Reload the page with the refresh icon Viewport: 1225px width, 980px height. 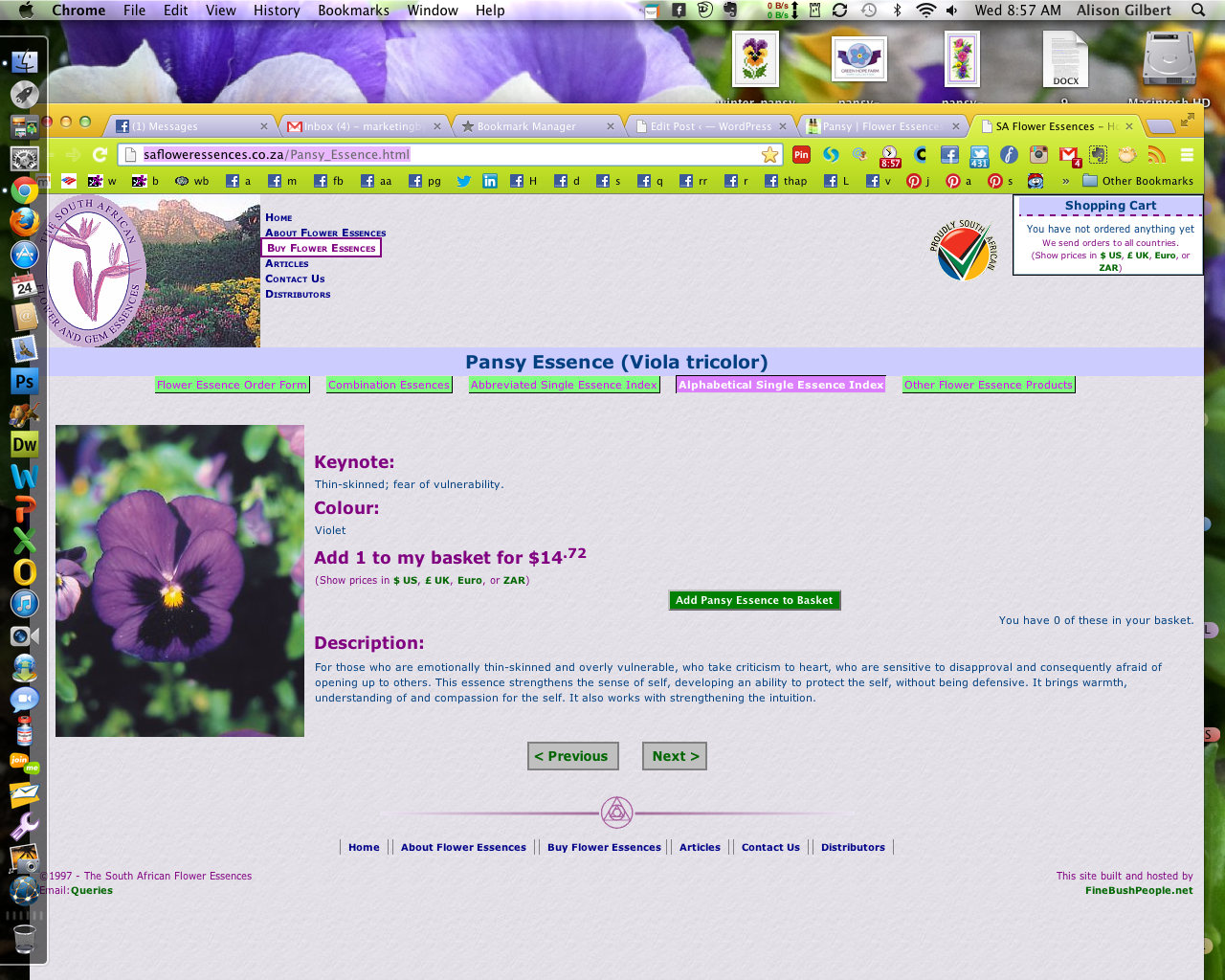tap(100, 155)
